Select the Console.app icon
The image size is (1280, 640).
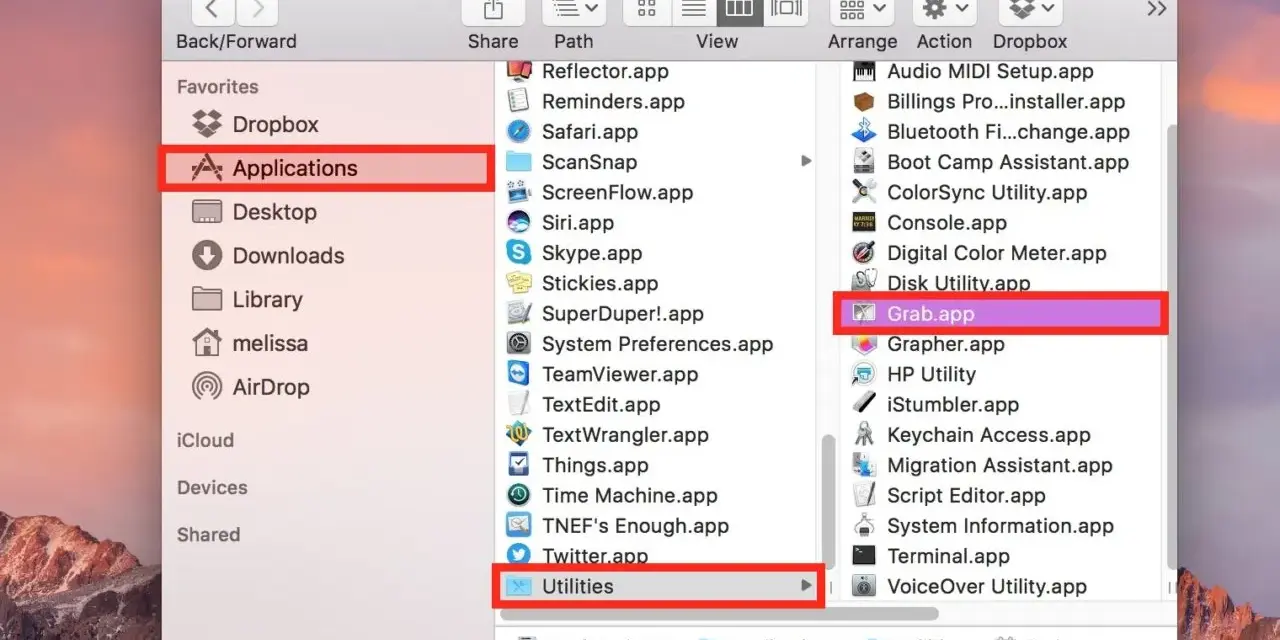tap(864, 223)
